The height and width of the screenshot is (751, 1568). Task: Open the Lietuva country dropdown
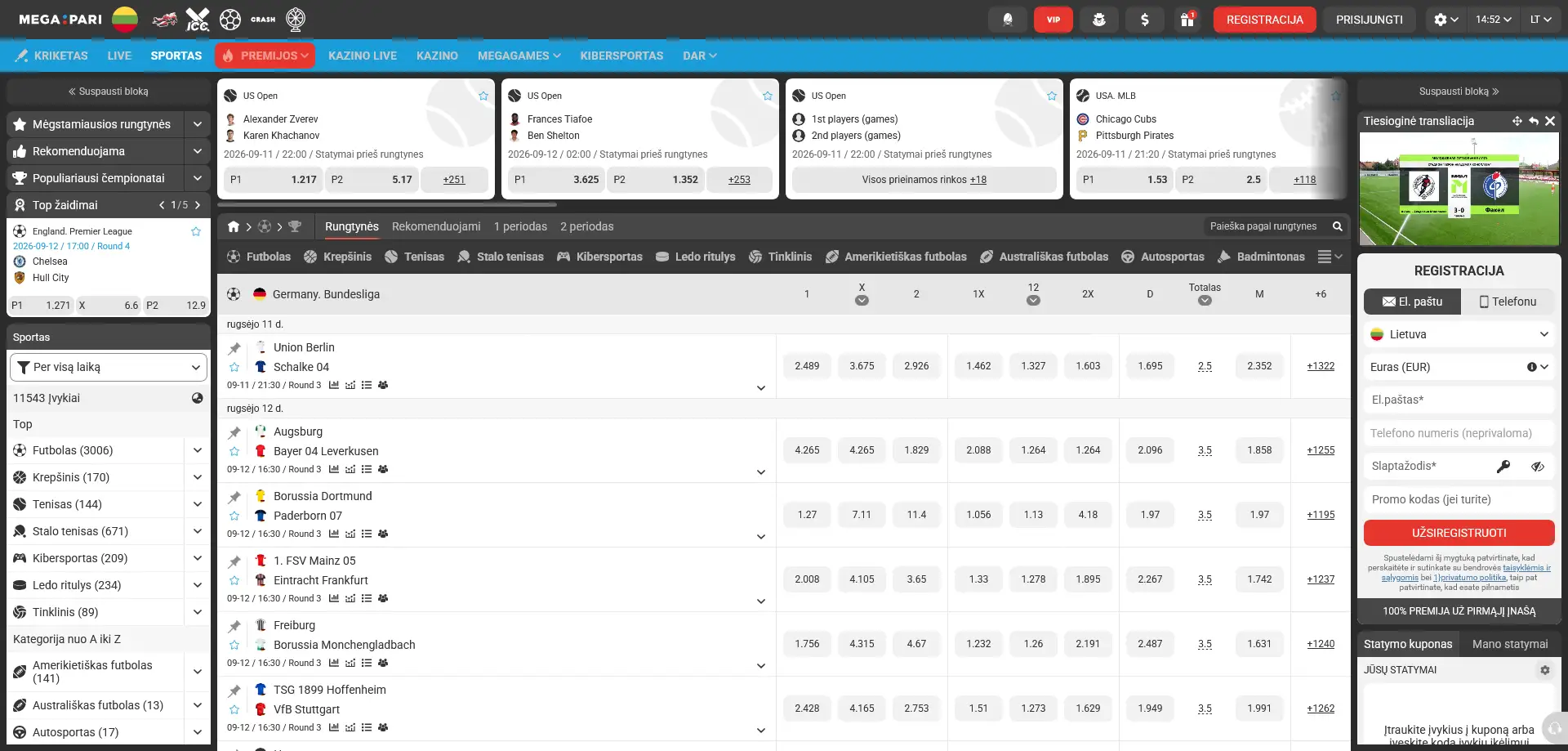(1459, 334)
